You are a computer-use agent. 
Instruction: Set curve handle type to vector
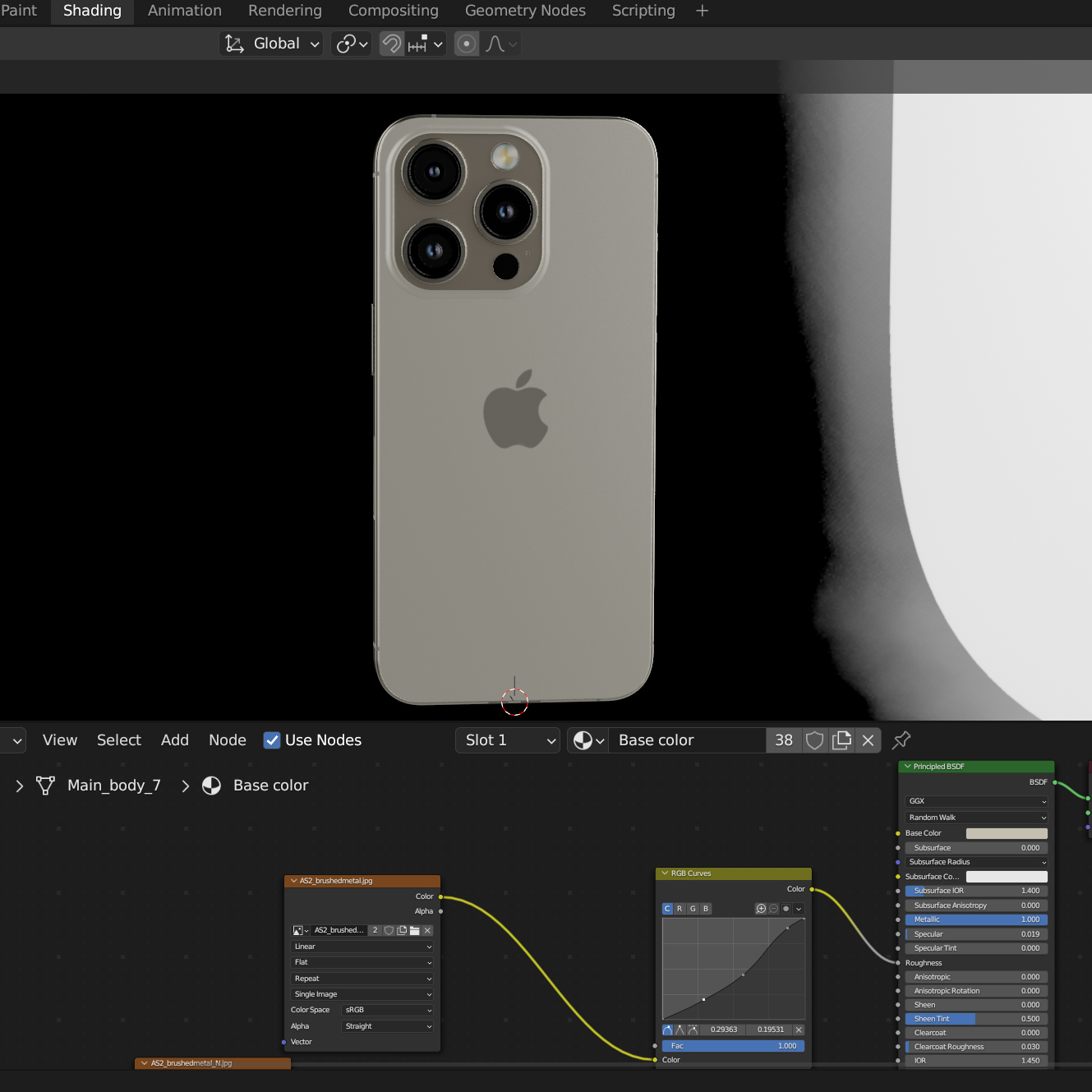680,1030
